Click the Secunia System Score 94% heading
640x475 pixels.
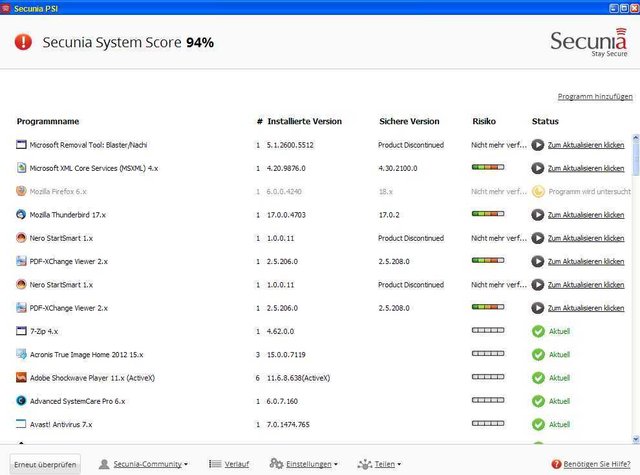[x=128, y=42]
